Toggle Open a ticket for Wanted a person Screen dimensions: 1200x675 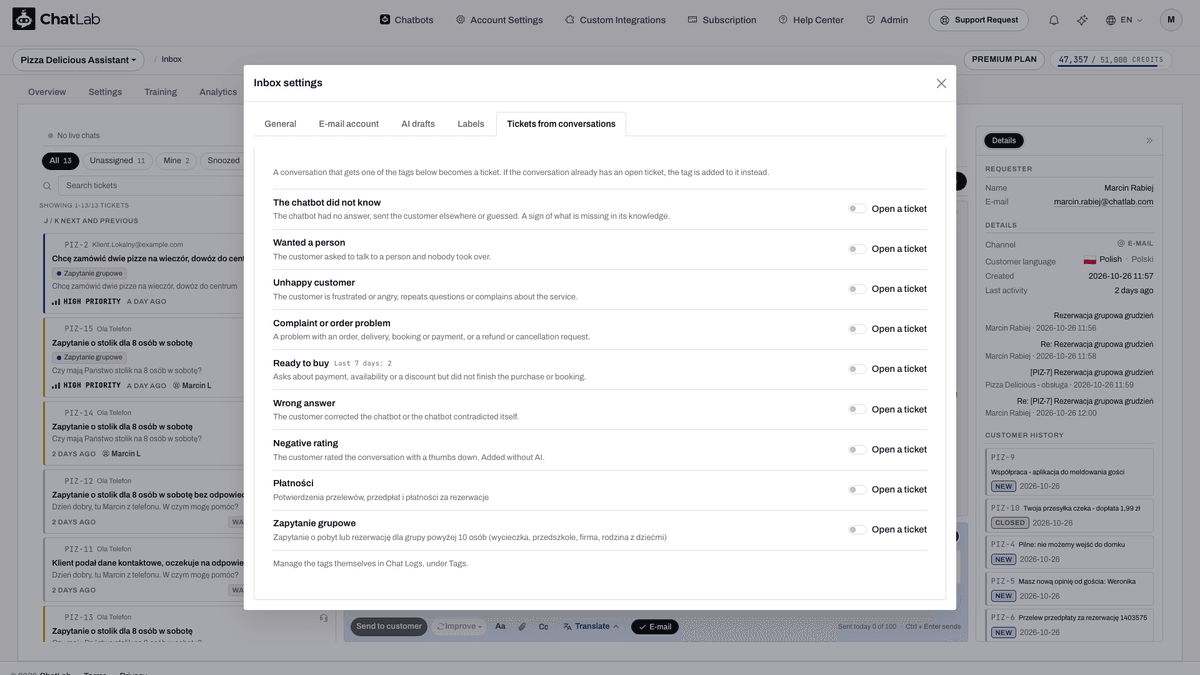coord(857,249)
